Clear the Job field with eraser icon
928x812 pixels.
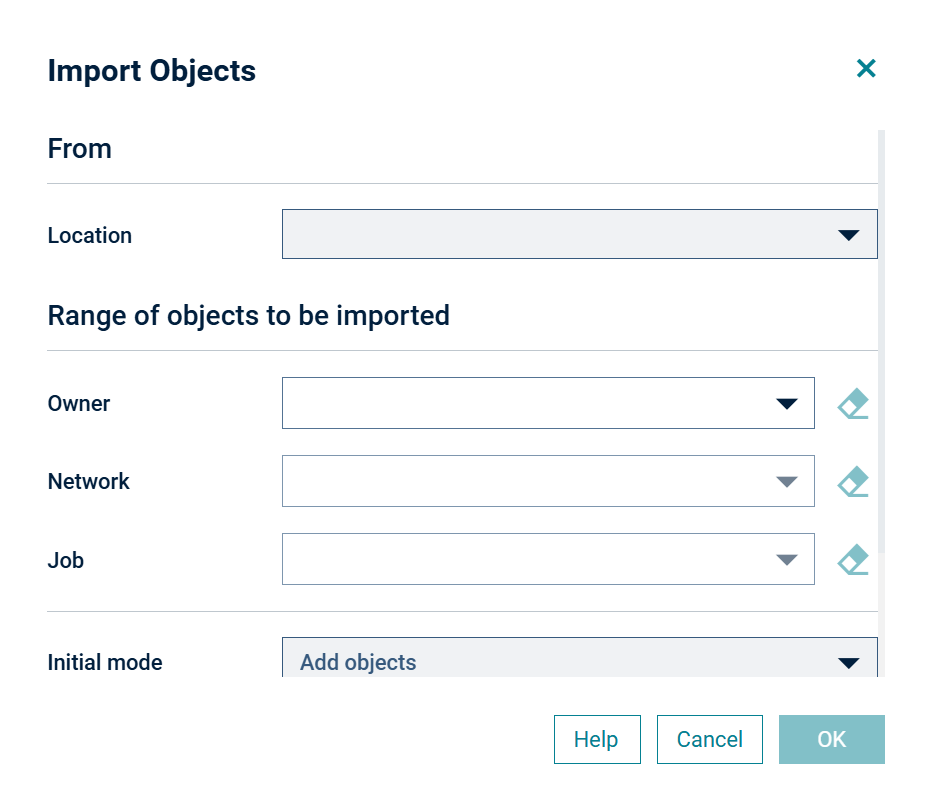(853, 560)
